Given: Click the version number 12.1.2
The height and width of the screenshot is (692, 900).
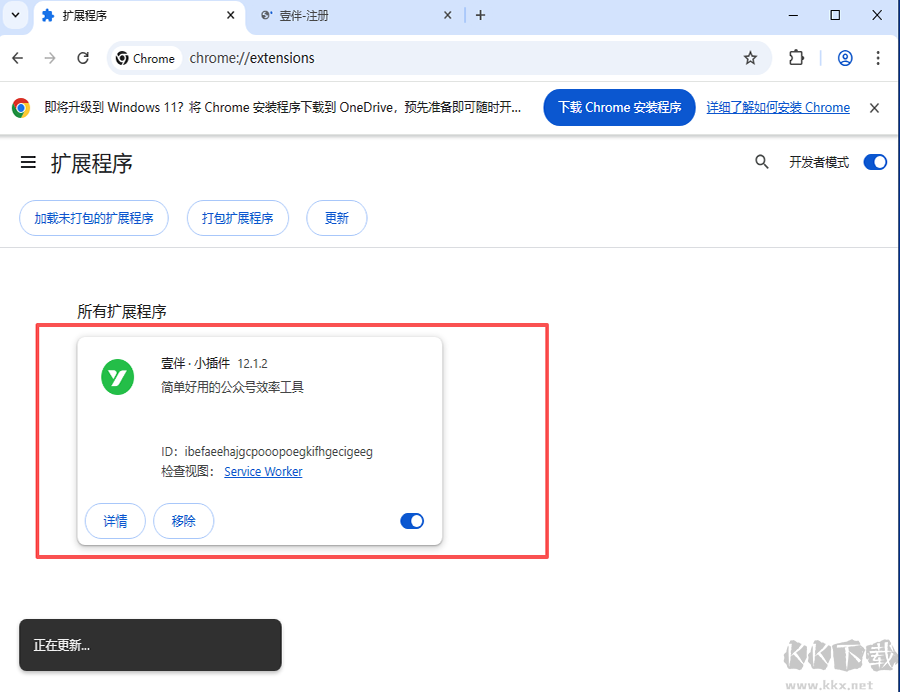Looking at the screenshot, I should pos(253,364).
